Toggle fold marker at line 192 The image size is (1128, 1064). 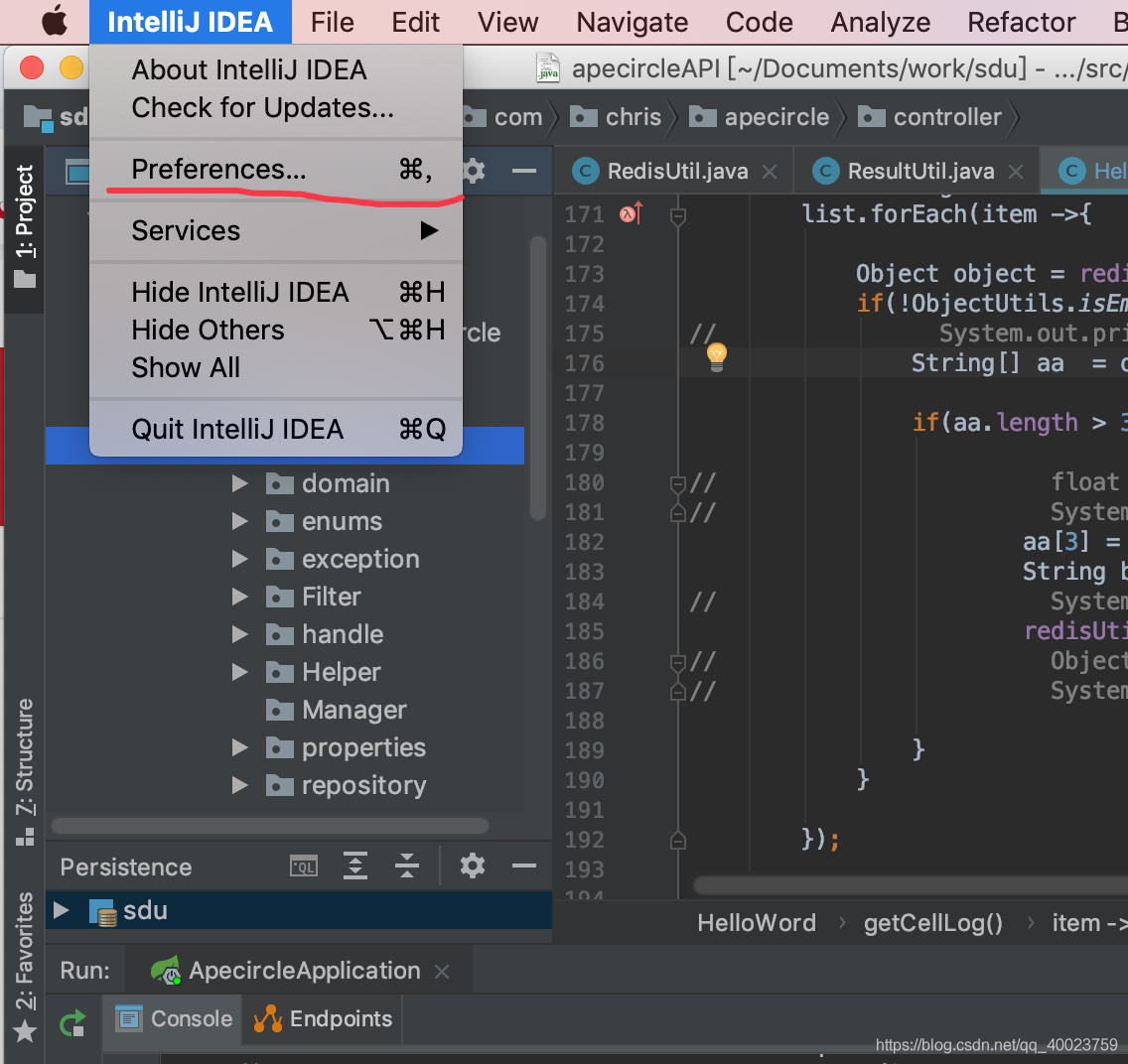tap(677, 840)
